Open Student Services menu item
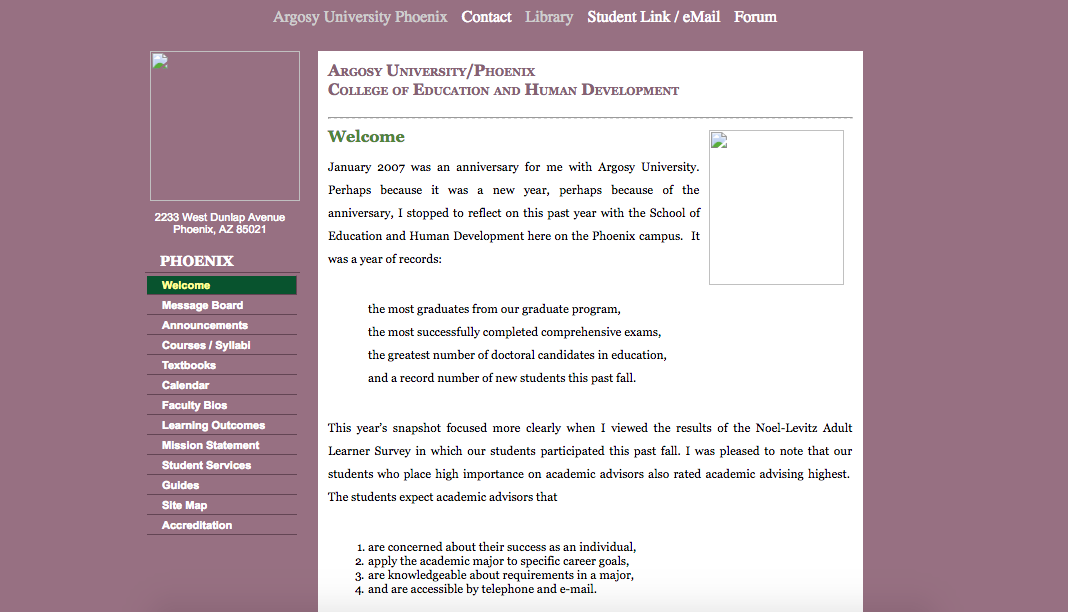Viewport: 1068px width, 612px height. pos(222,465)
